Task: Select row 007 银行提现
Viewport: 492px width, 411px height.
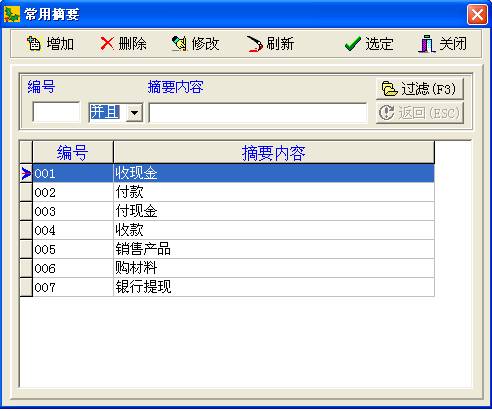Action: (x=227, y=287)
